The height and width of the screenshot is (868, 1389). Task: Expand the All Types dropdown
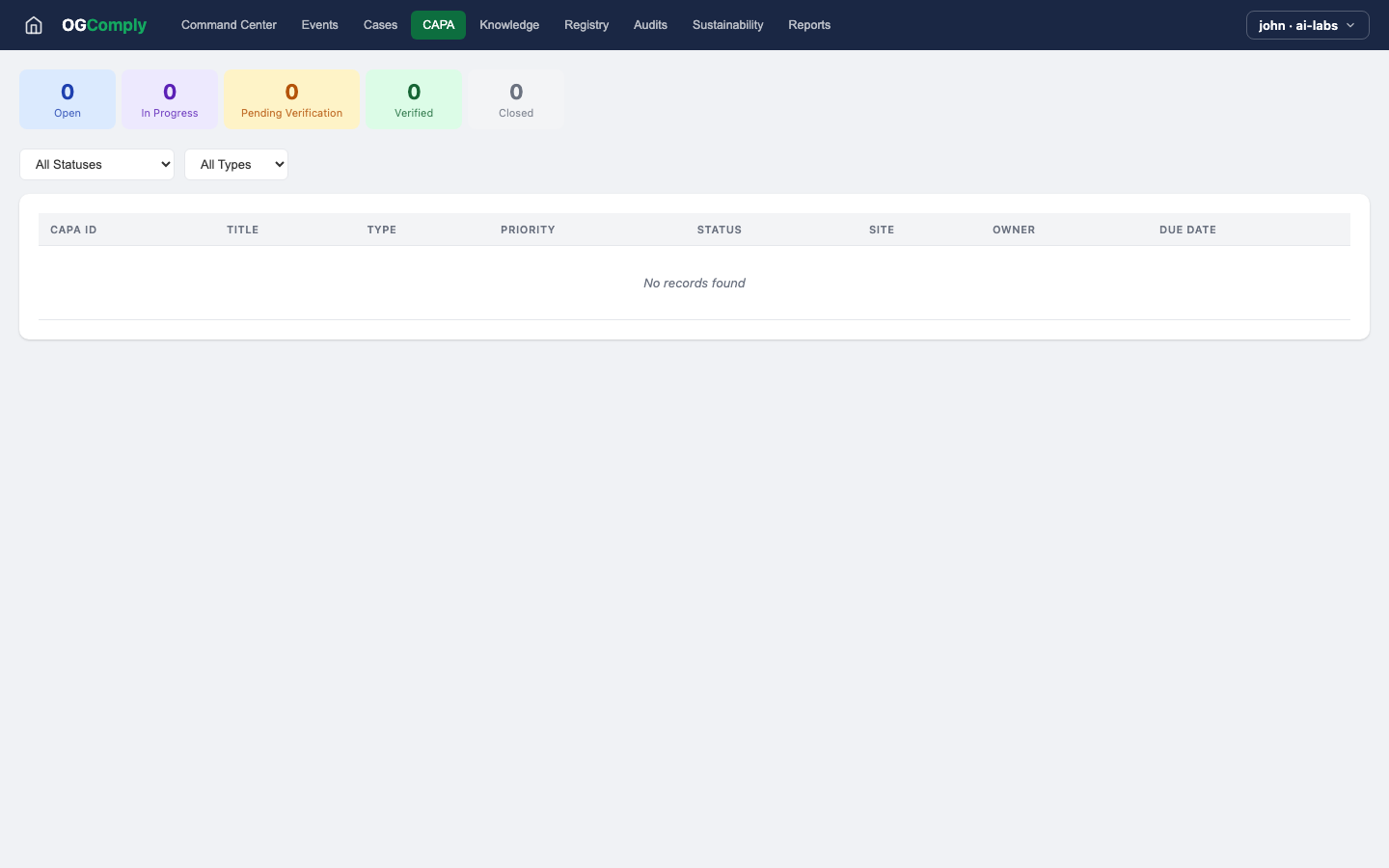[236, 164]
